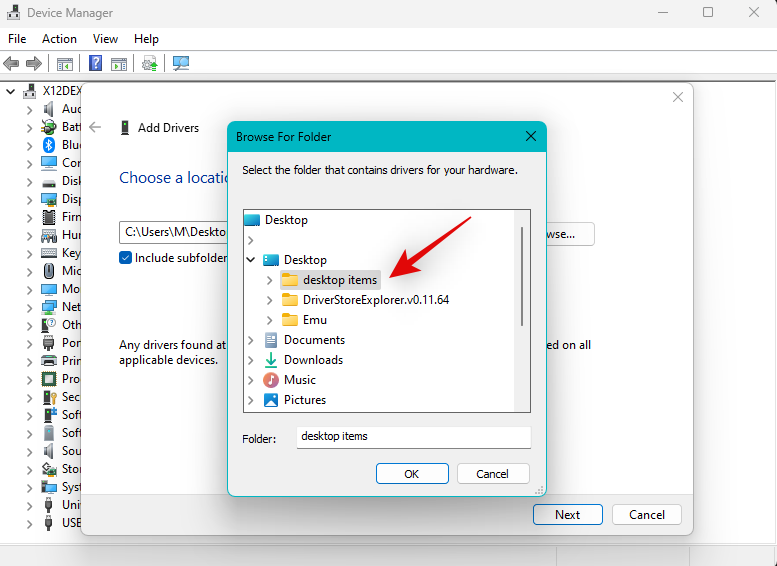Open the Action menu
Viewport: 777px width, 566px height.
tap(59, 39)
